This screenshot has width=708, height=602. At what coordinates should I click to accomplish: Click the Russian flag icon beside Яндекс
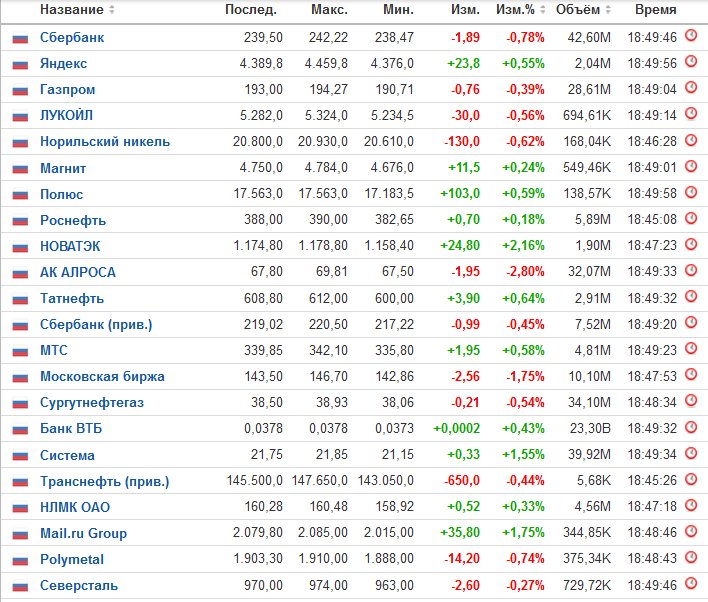coord(20,65)
